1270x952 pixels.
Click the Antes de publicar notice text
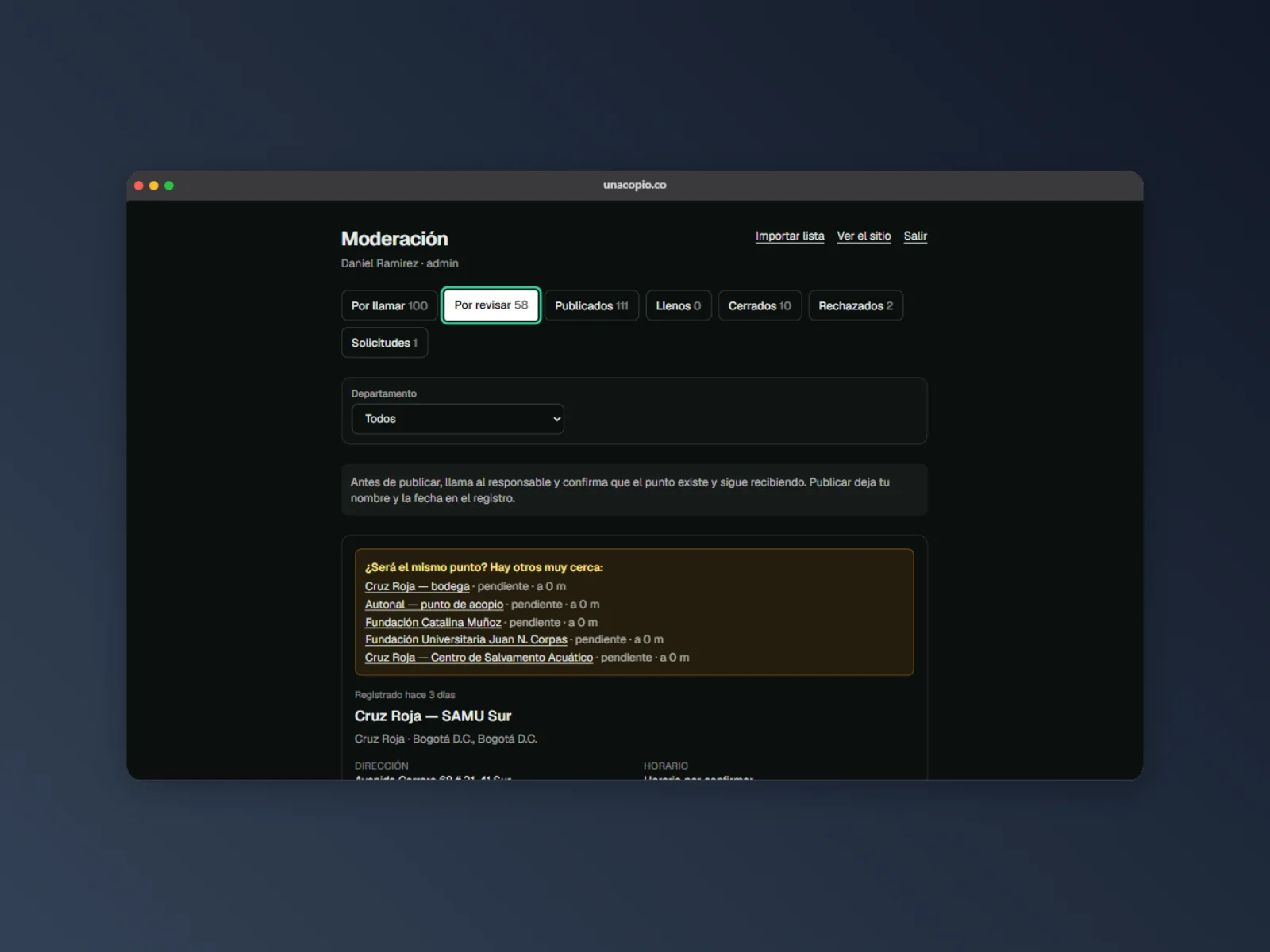620,490
